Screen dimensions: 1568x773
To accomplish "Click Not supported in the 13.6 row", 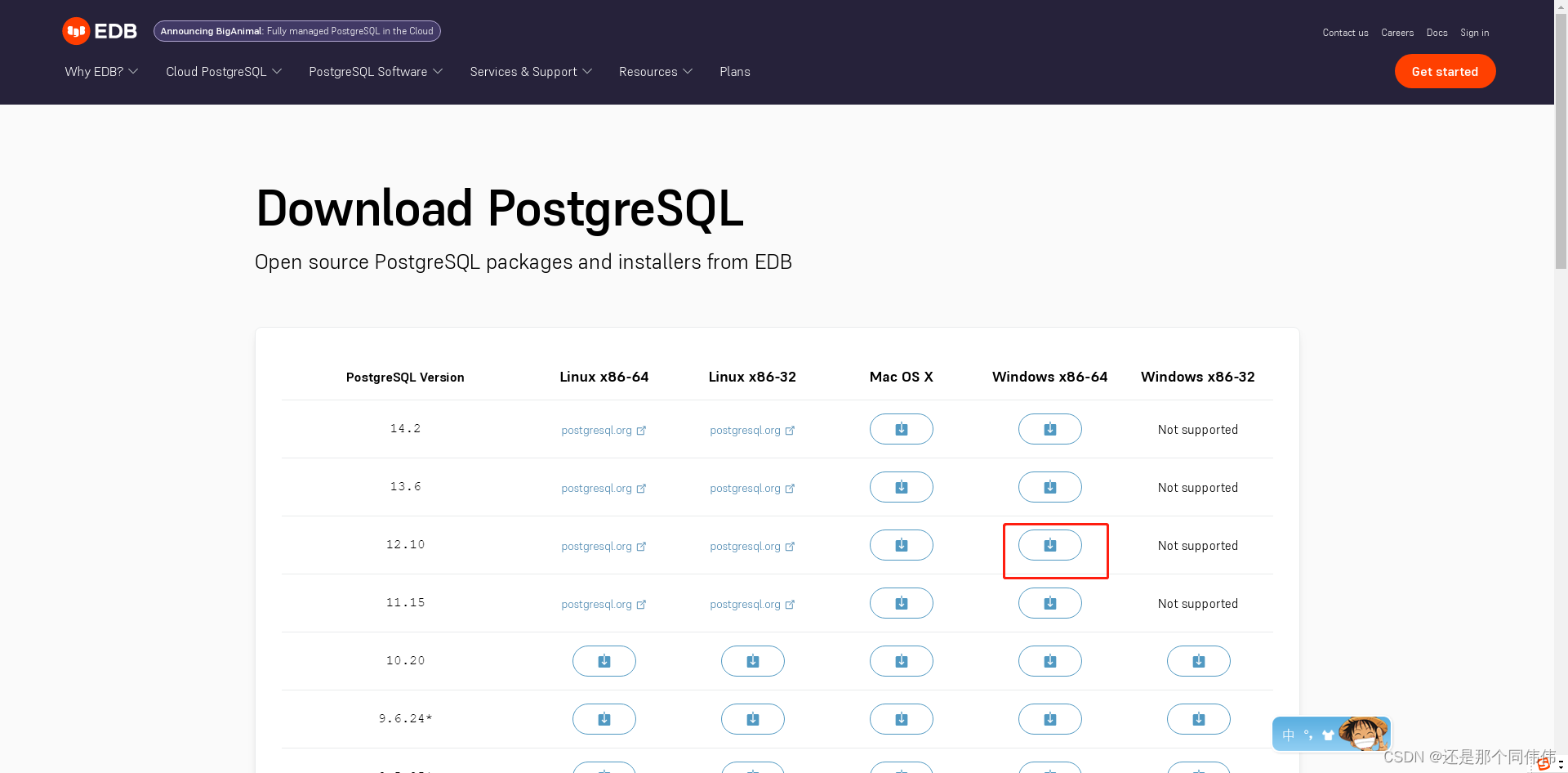I will tap(1198, 488).
